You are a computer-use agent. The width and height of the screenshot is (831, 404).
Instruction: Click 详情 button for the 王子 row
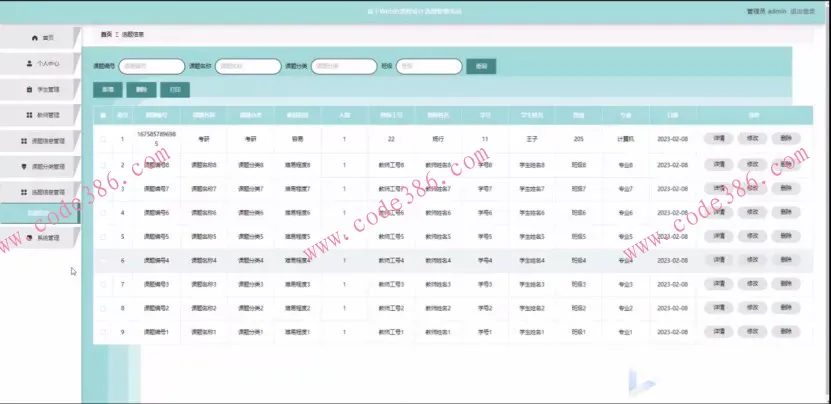(x=718, y=139)
